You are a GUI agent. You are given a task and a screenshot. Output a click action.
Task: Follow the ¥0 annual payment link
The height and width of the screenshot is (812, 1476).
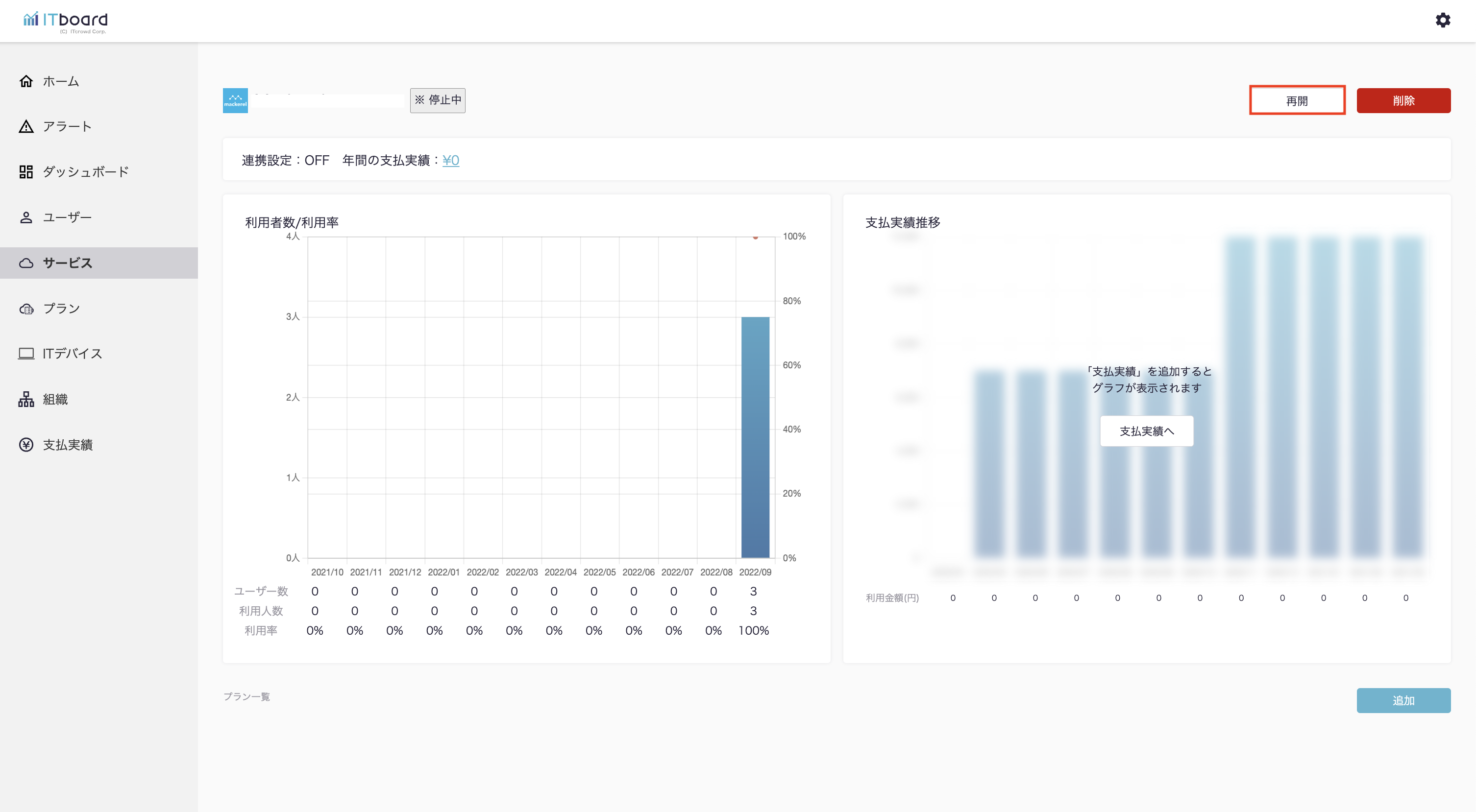[450, 160]
